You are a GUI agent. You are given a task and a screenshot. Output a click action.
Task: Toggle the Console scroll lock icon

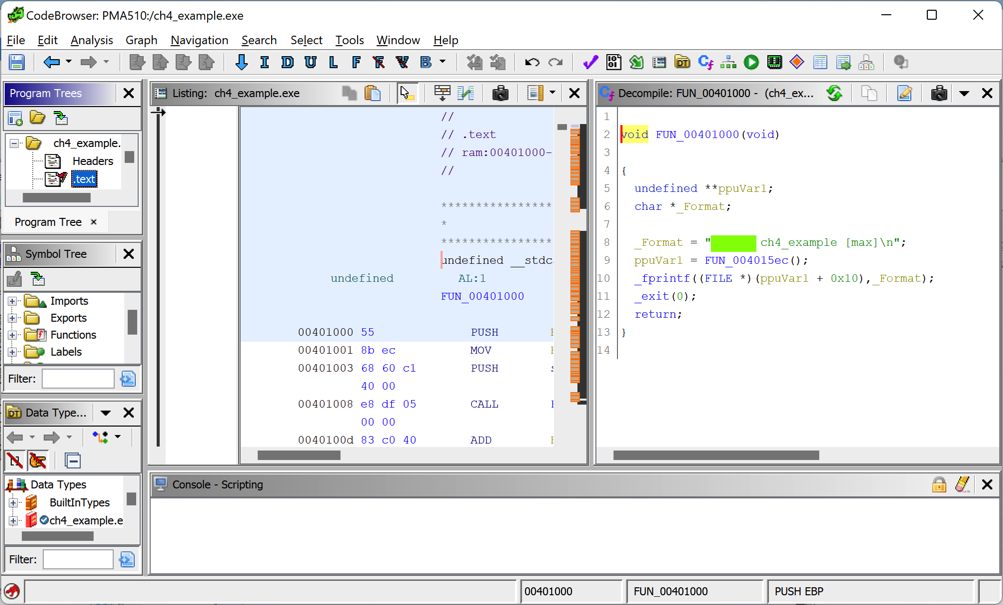(x=938, y=485)
